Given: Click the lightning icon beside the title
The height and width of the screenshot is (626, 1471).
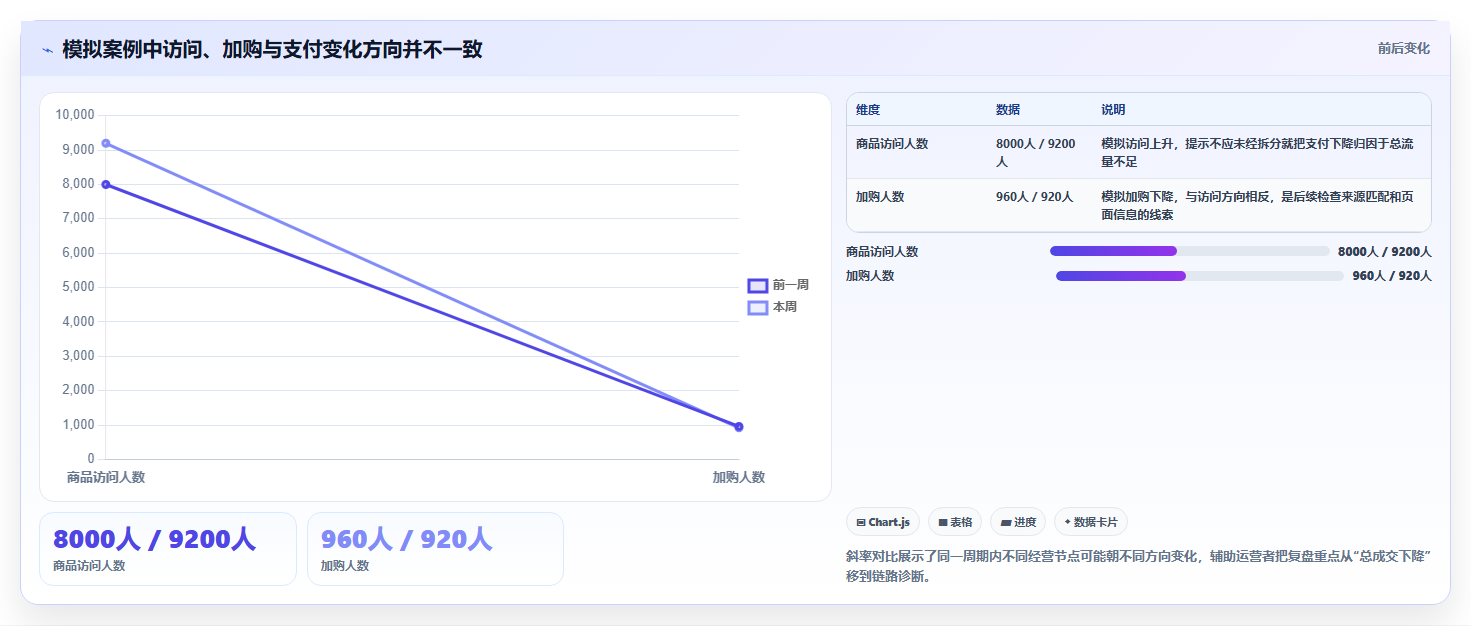Looking at the screenshot, I should 47,50.
